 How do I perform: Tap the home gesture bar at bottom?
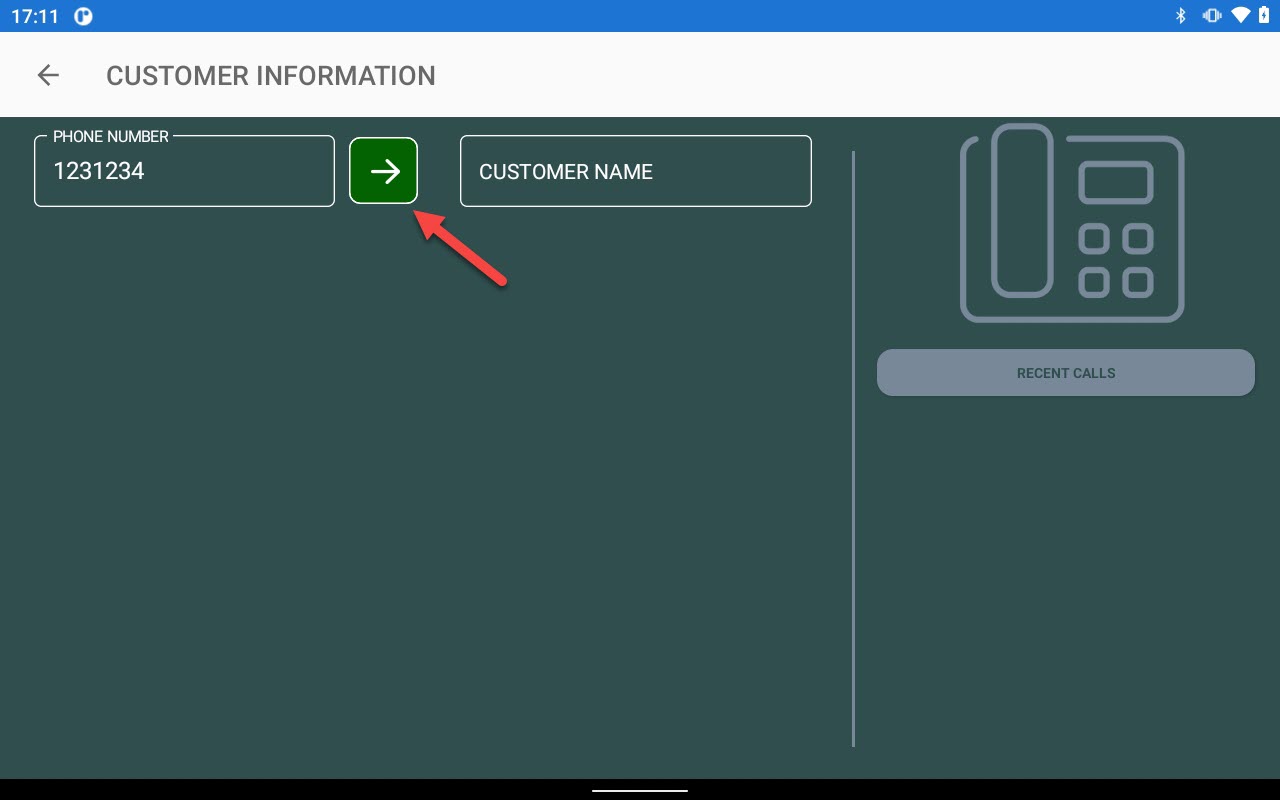pos(640,790)
